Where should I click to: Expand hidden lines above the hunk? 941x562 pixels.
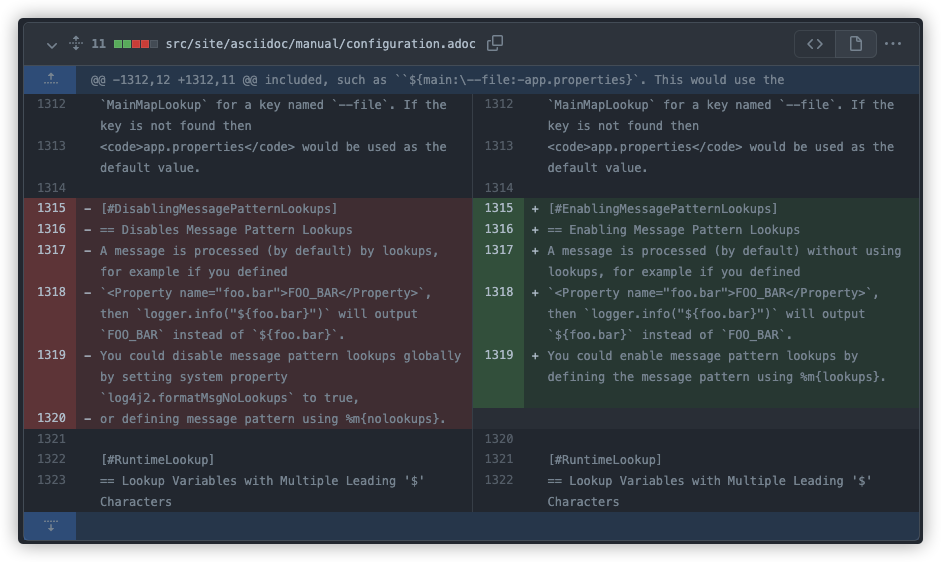50,79
